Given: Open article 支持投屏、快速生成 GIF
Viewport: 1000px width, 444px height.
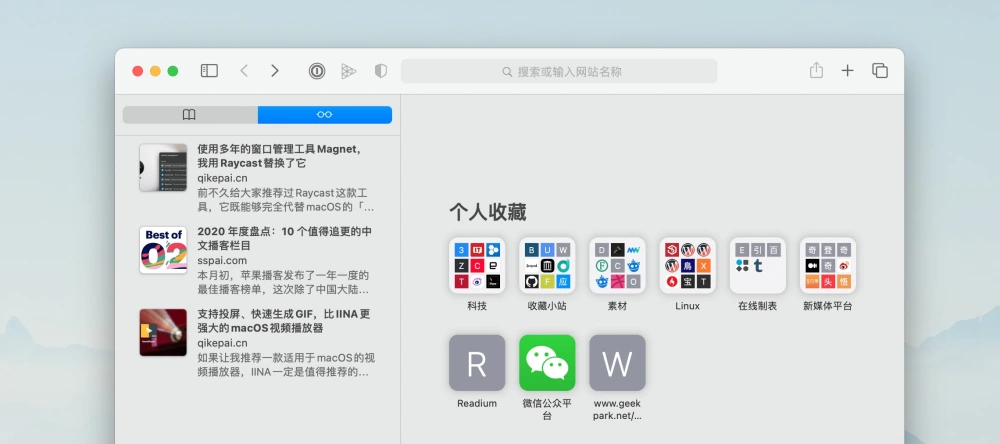Looking at the screenshot, I should pyautogui.click(x=284, y=321).
